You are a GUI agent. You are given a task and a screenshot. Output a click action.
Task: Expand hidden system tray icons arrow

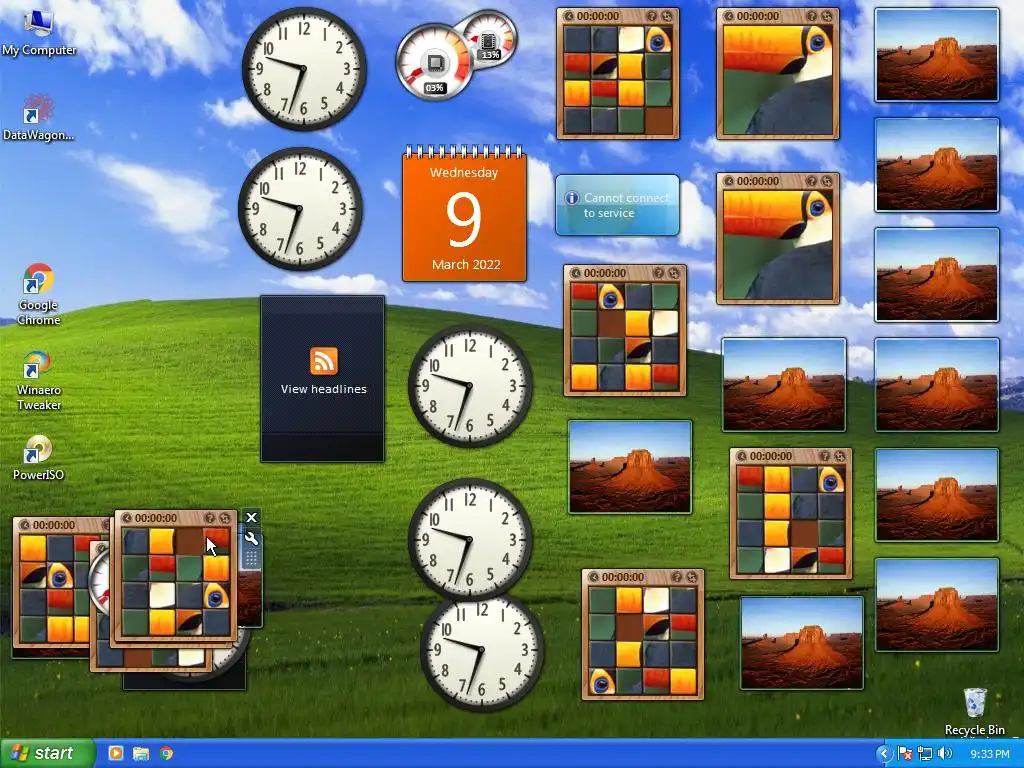pyautogui.click(x=884, y=754)
